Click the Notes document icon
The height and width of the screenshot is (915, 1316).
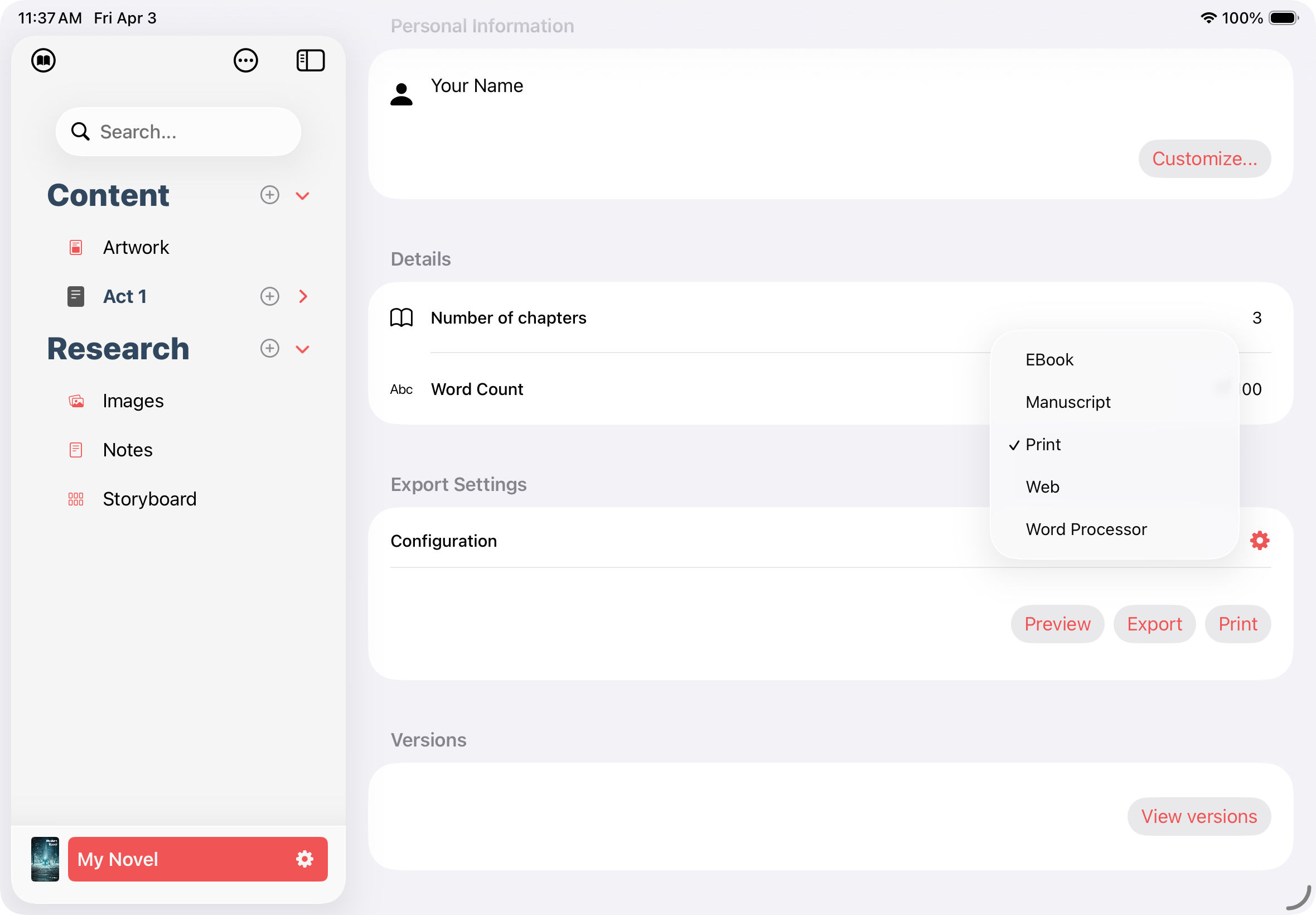pyautogui.click(x=76, y=450)
